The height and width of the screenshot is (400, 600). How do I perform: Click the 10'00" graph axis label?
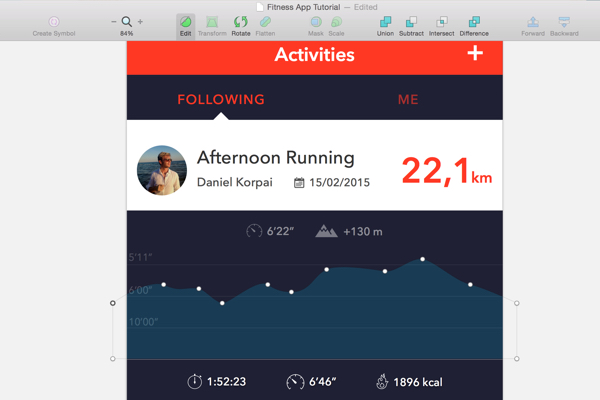point(143,322)
